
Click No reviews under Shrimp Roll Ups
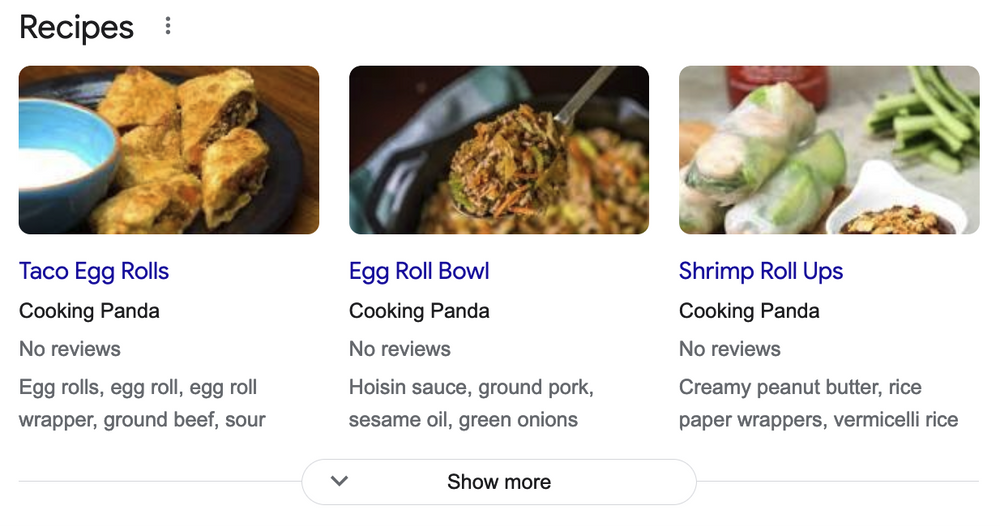tap(729, 349)
